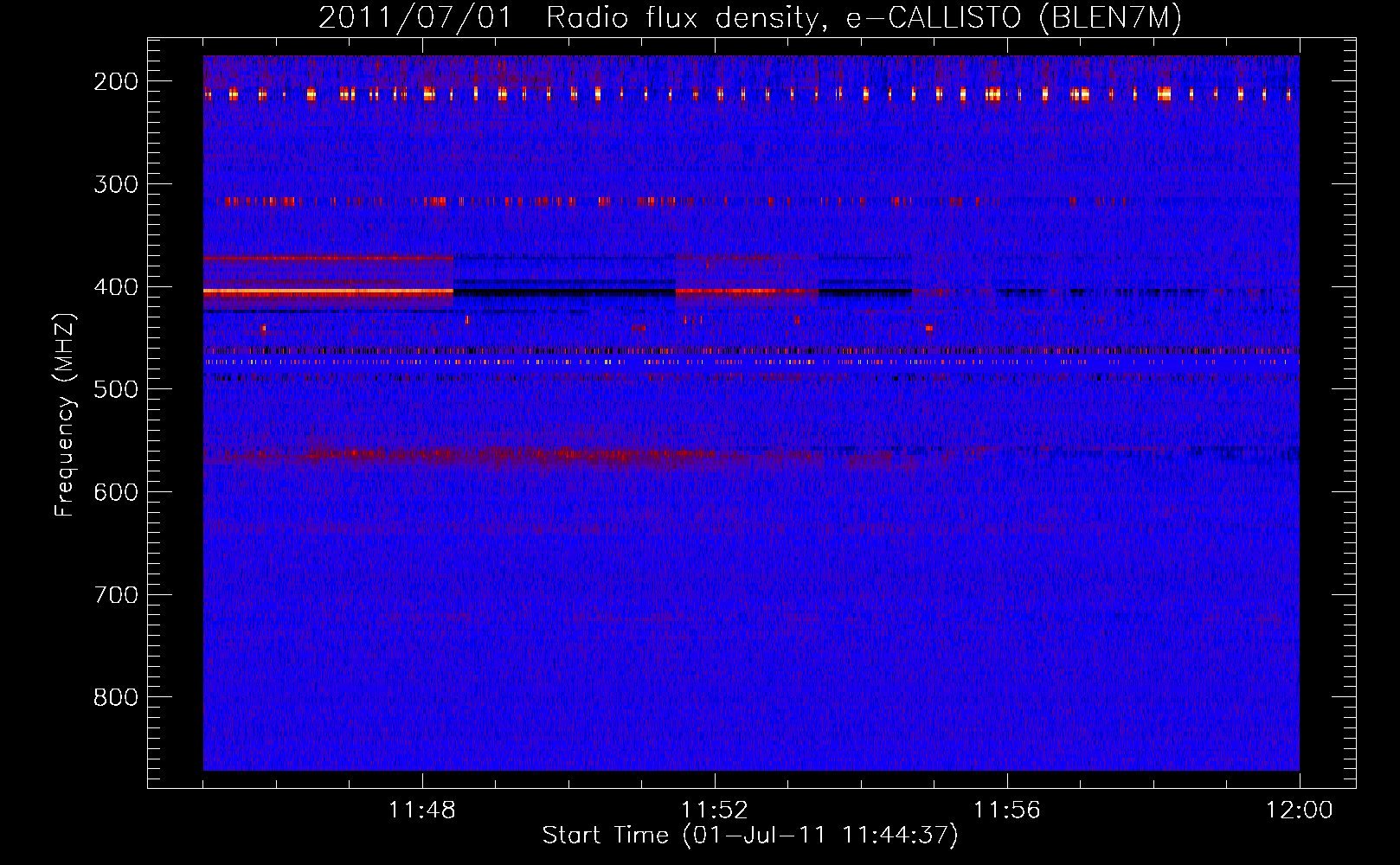The height and width of the screenshot is (865, 1400).
Task: Click the 500 frequency tick label
Action: 116,389
